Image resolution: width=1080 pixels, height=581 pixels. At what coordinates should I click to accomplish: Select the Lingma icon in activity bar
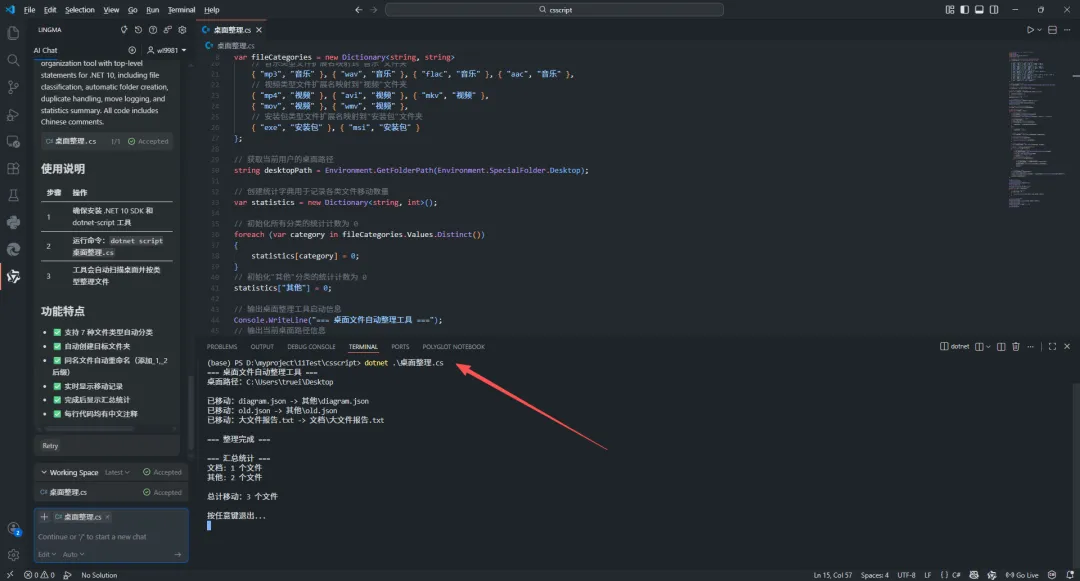tap(13, 277)
